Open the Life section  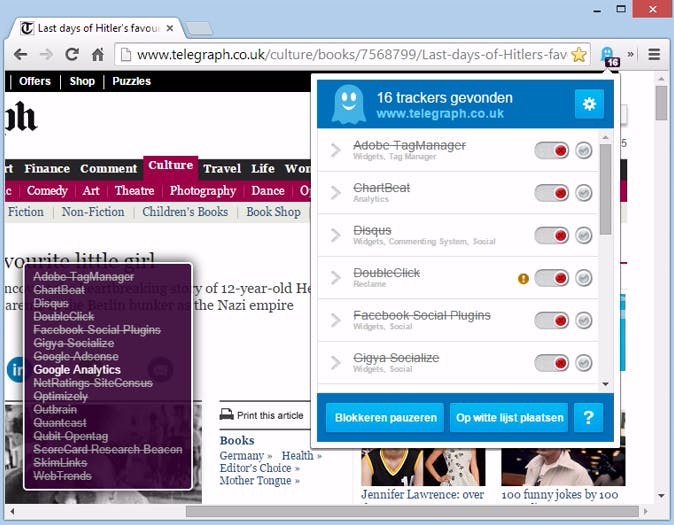click(263, 169)
